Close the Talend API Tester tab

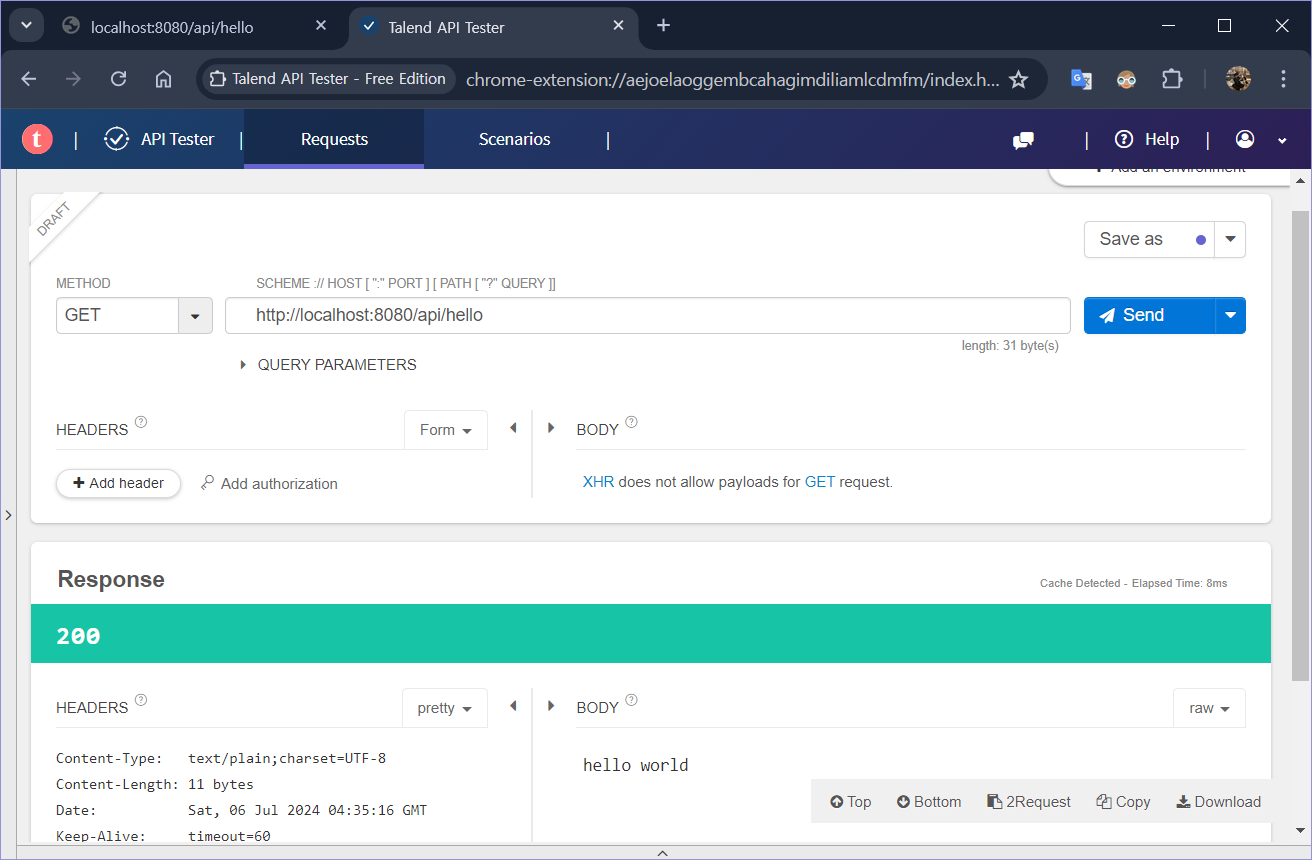619,27
